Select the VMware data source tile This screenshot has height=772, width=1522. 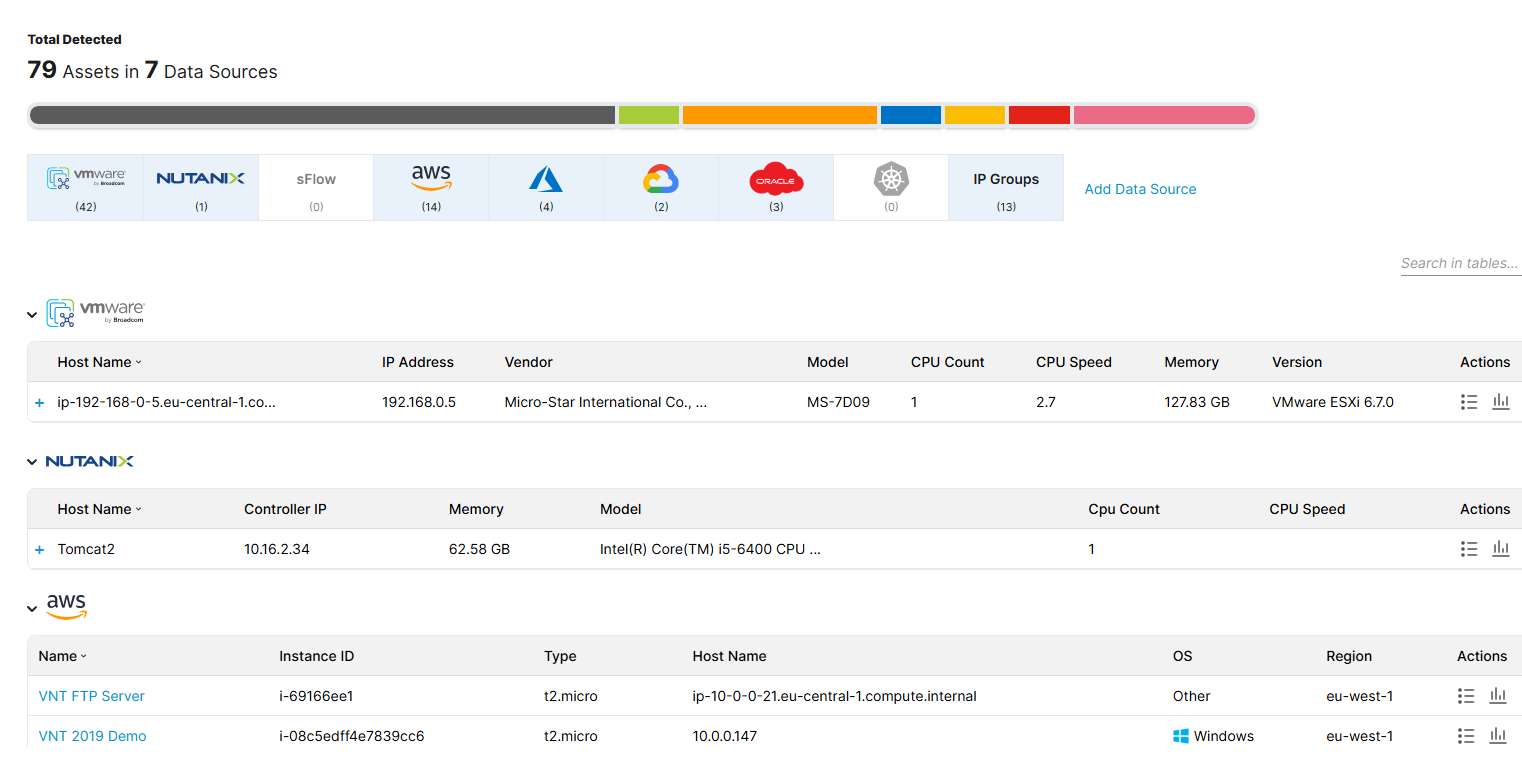coord(86,187)
